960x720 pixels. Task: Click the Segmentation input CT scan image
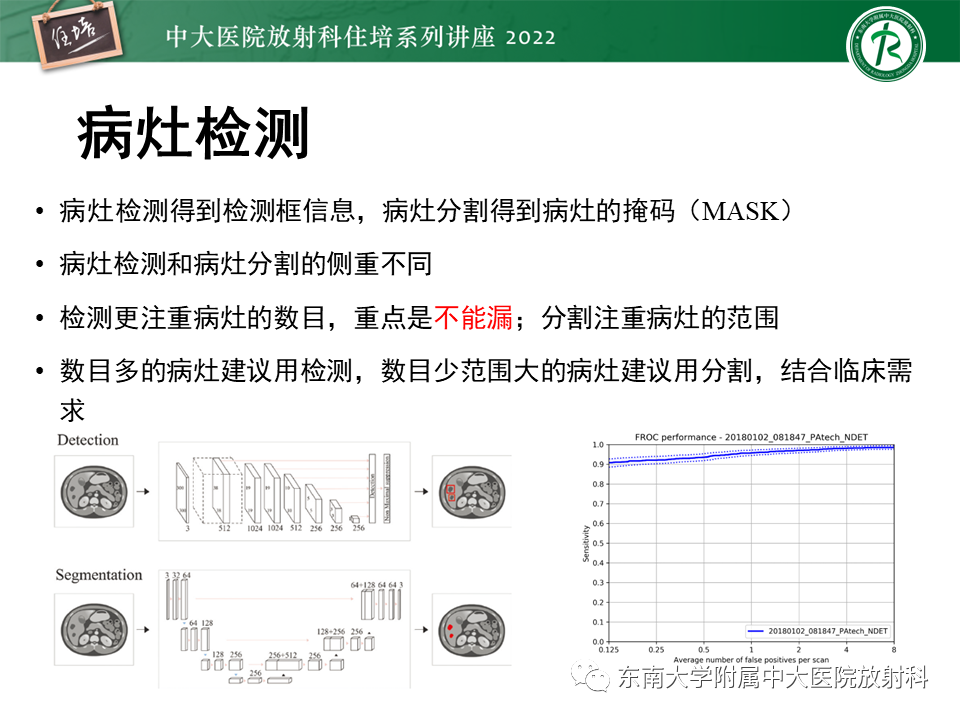pos(95,630)
